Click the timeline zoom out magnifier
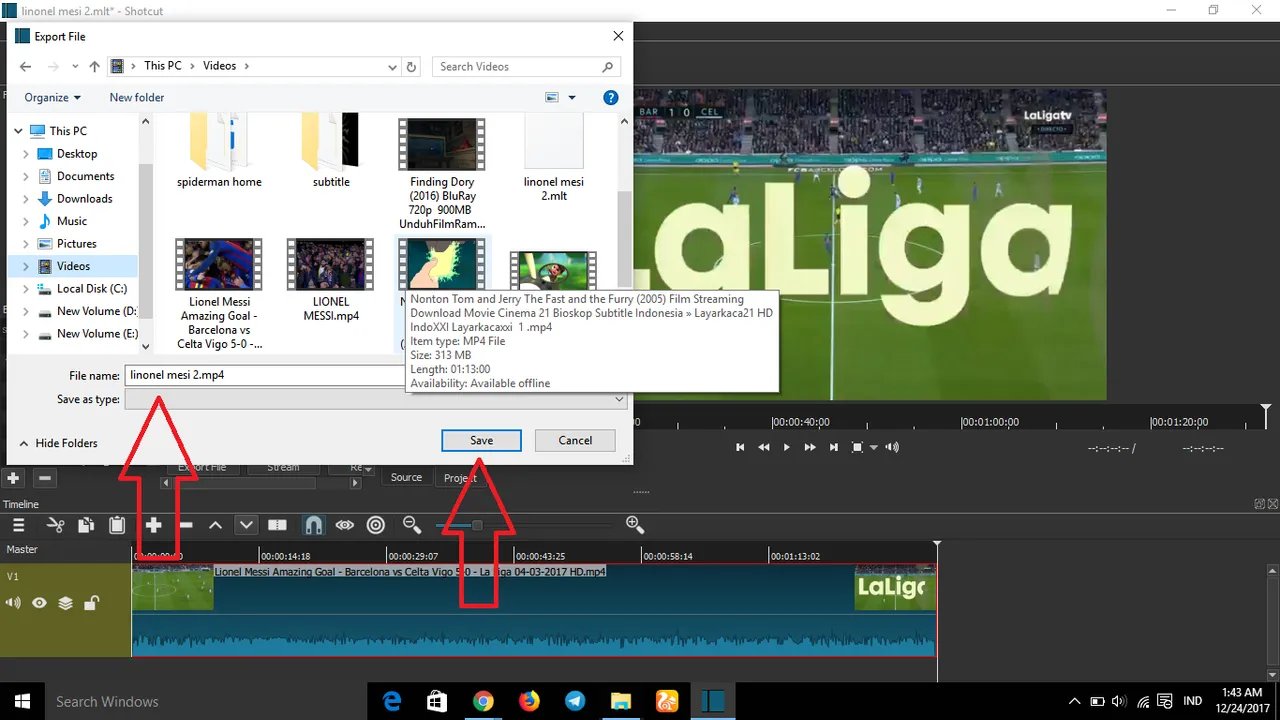1280x720 pixels. coord(411,525)
